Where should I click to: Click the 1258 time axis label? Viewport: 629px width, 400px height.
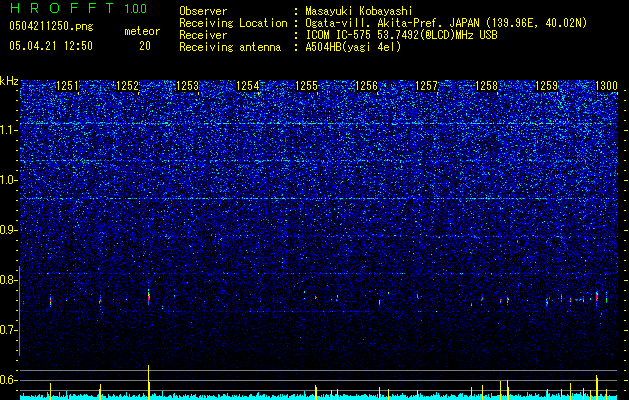pyautogui.click(x=486, y=86)
